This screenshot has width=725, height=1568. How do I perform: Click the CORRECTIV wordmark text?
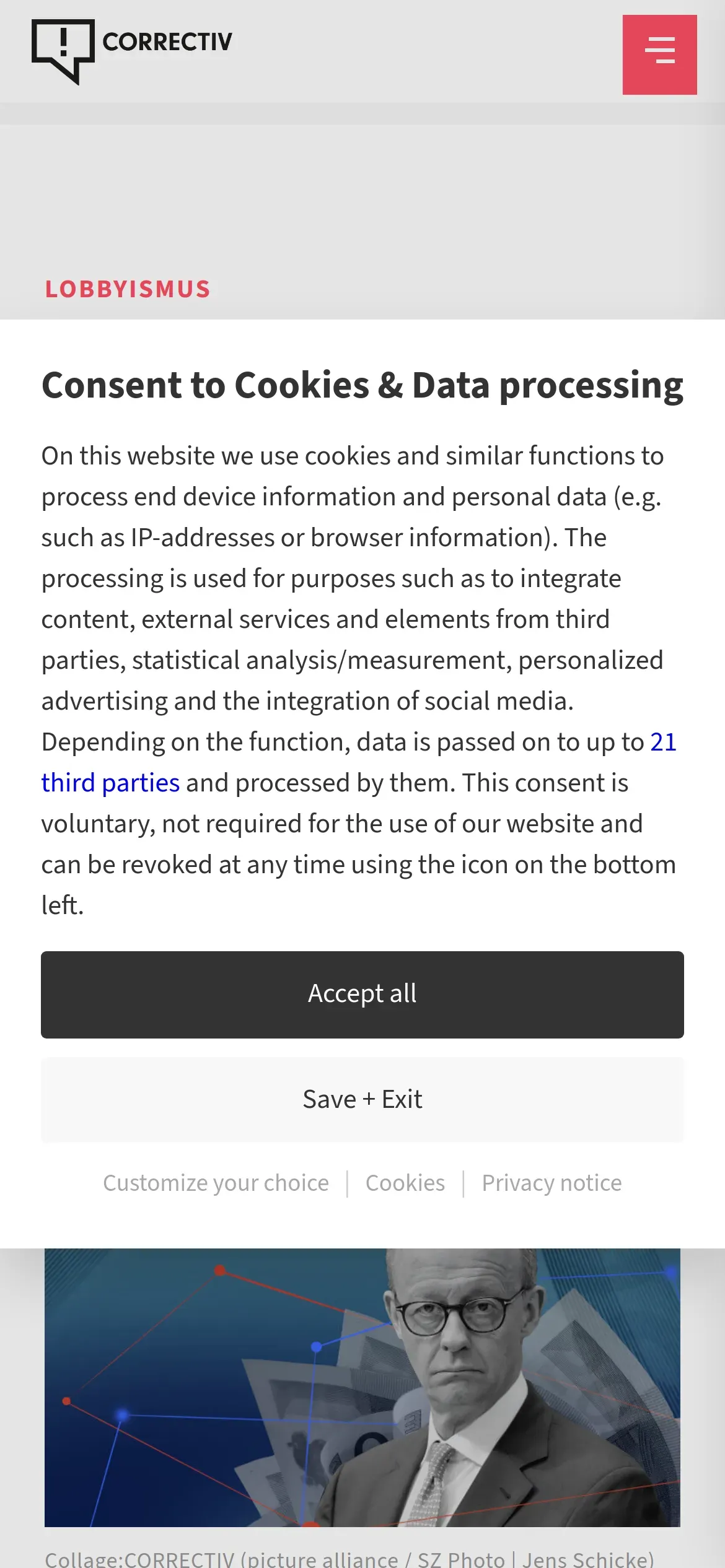167,42
